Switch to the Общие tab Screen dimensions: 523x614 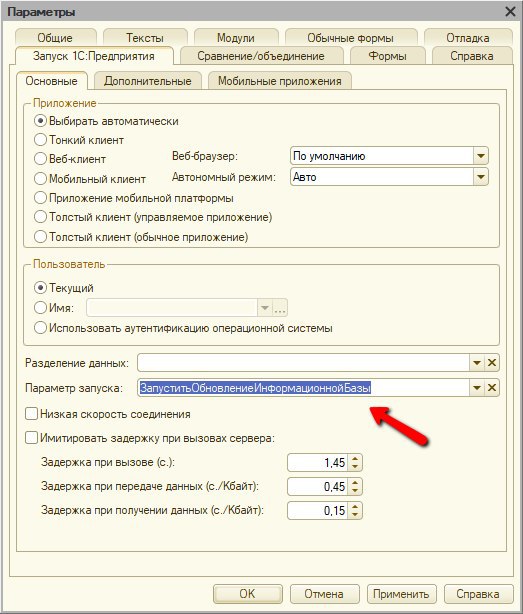55,38
